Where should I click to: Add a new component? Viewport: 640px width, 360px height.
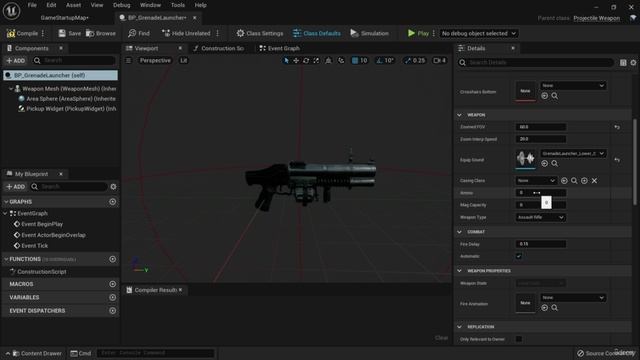click(16, 60)
